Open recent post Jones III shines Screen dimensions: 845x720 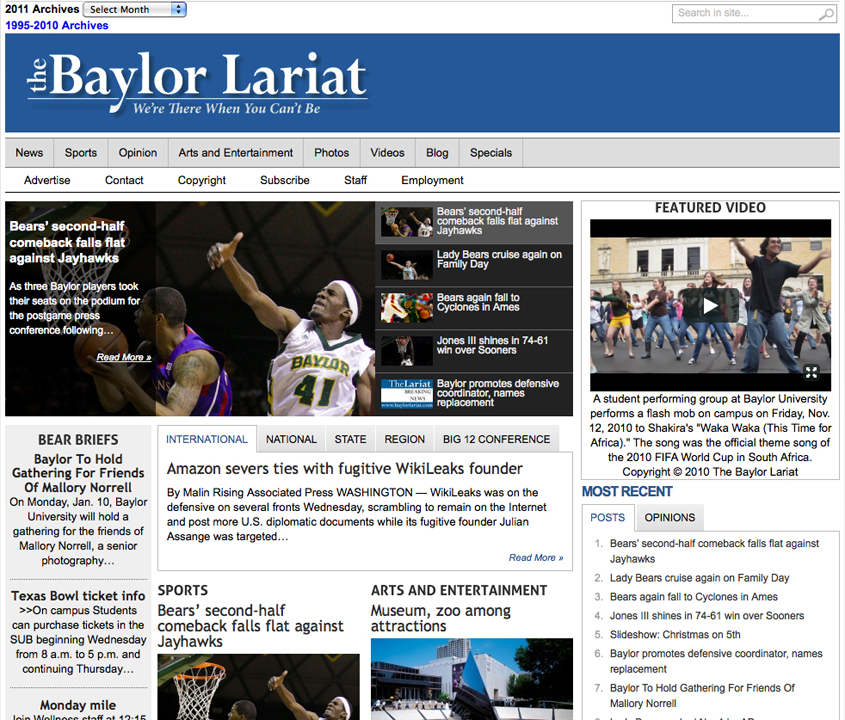click(707, 615)
